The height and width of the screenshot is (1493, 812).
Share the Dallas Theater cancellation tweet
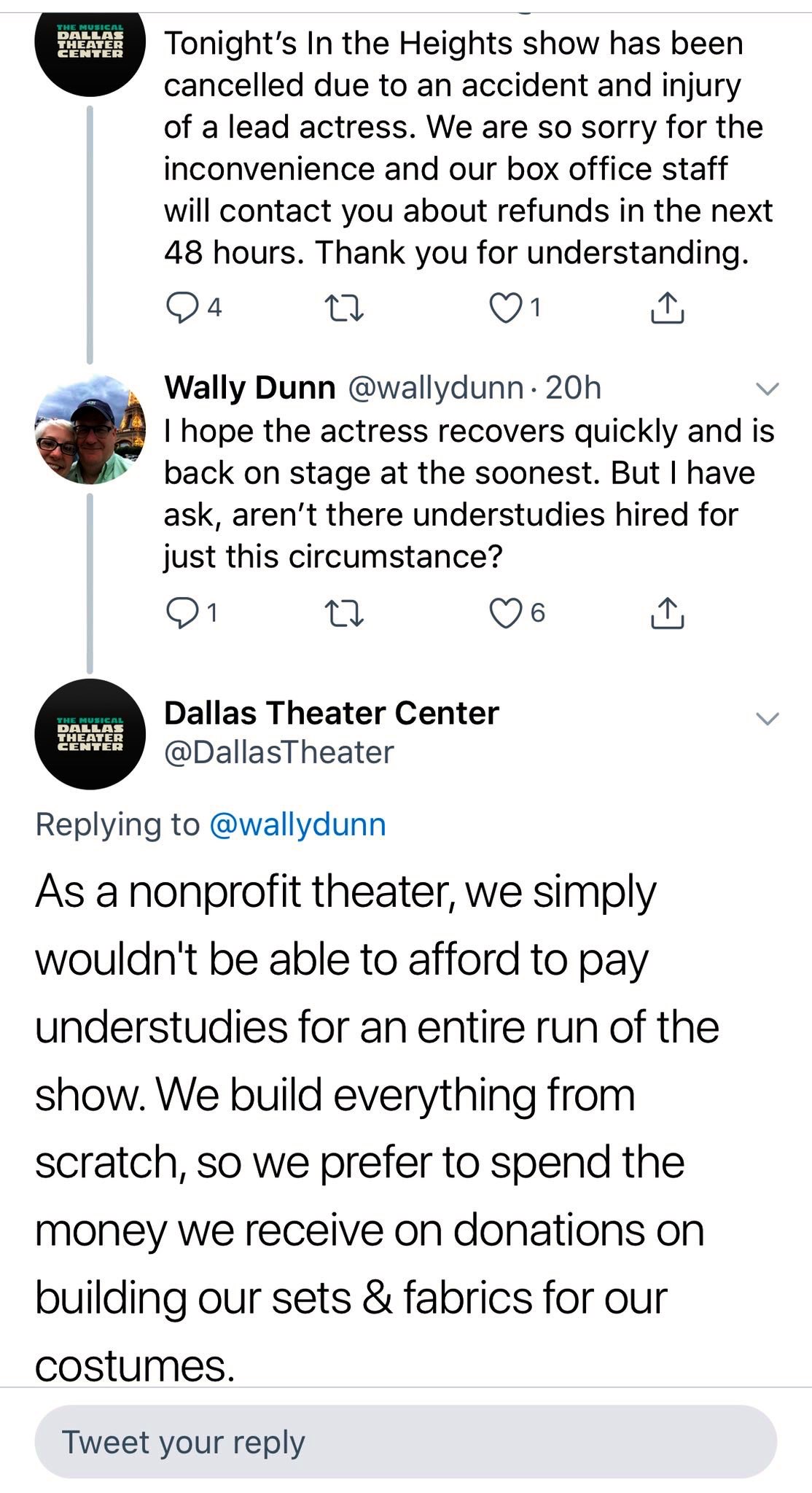[x=667, y=308]
